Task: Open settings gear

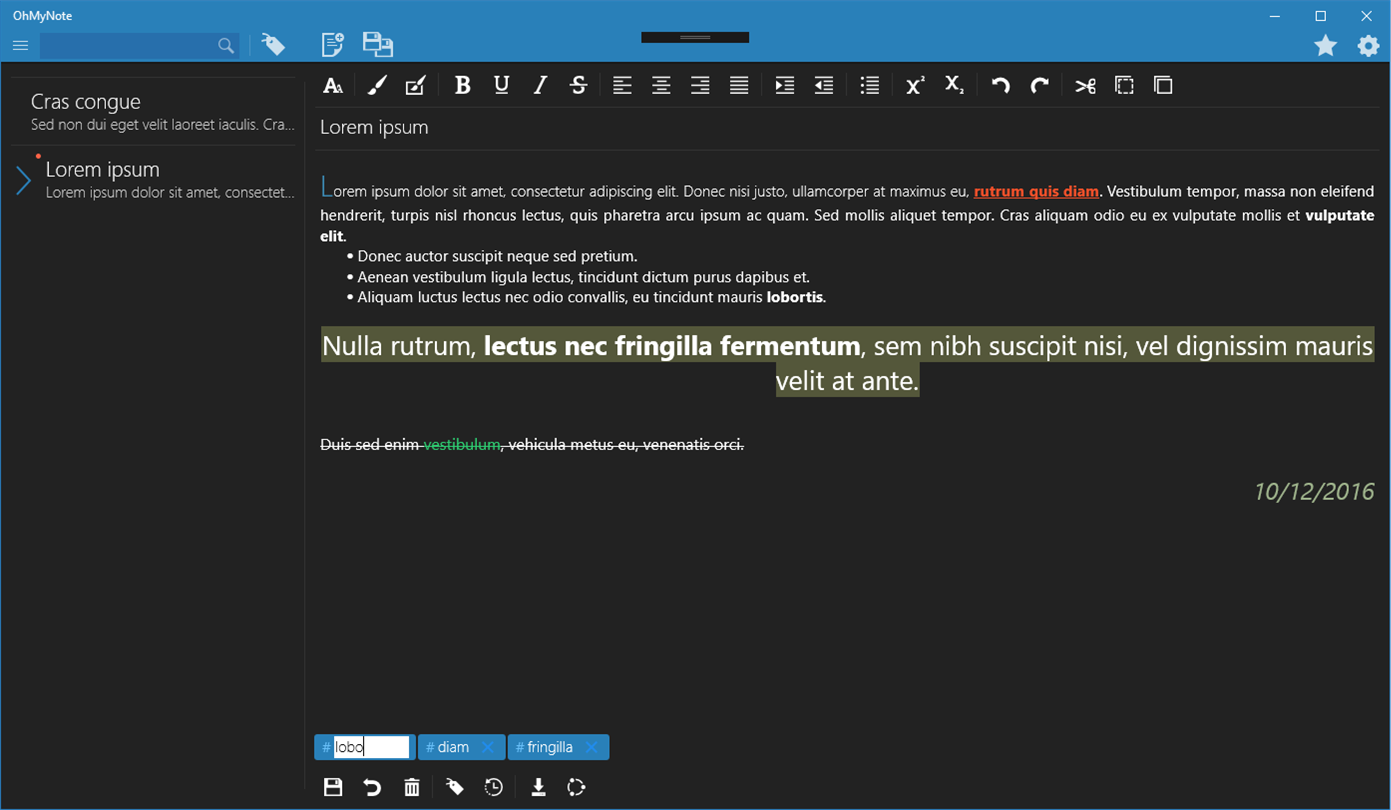Action: [1368, 46]
